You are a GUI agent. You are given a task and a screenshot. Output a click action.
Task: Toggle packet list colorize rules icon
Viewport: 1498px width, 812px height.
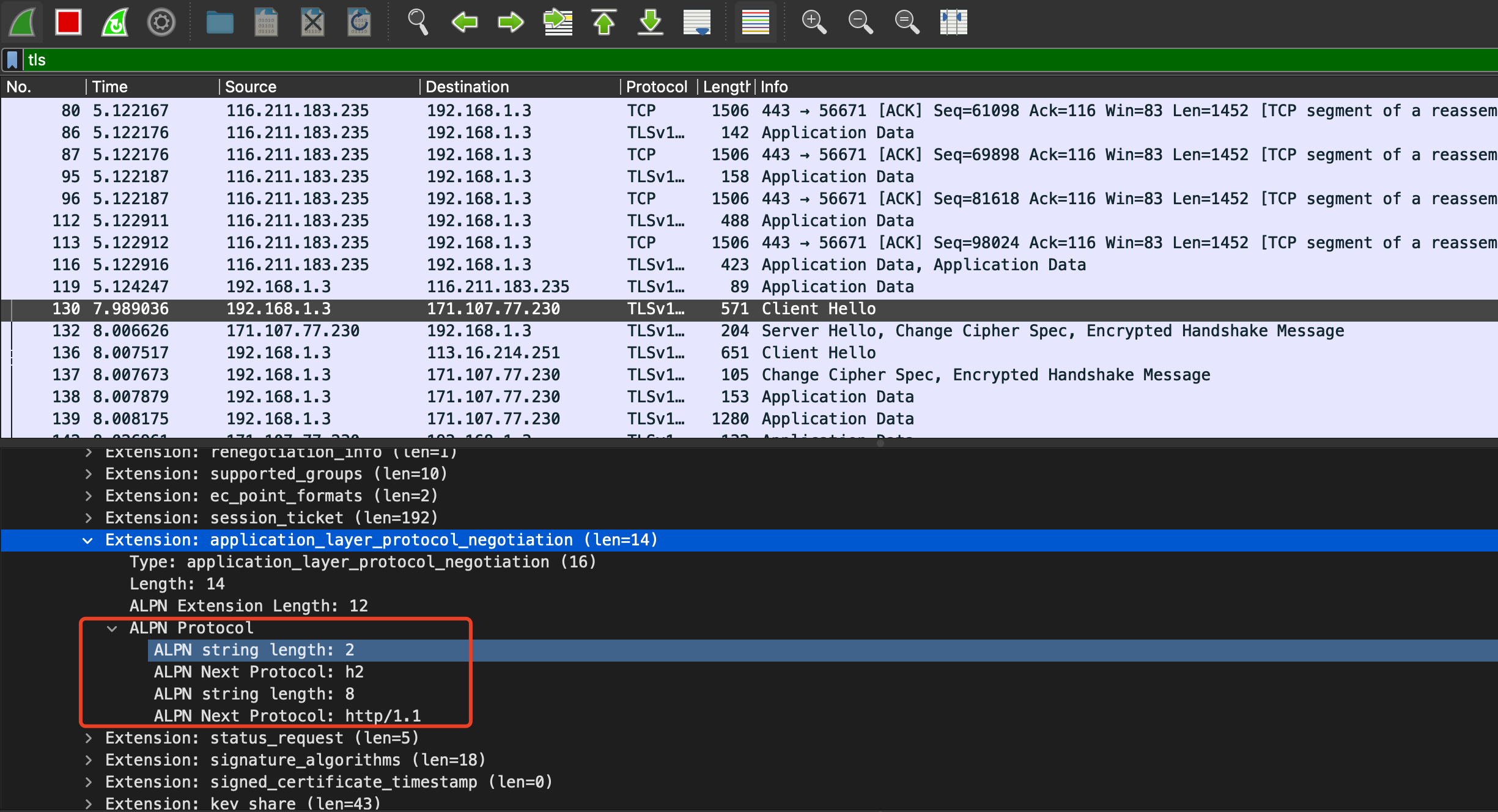tap(756, 23)
